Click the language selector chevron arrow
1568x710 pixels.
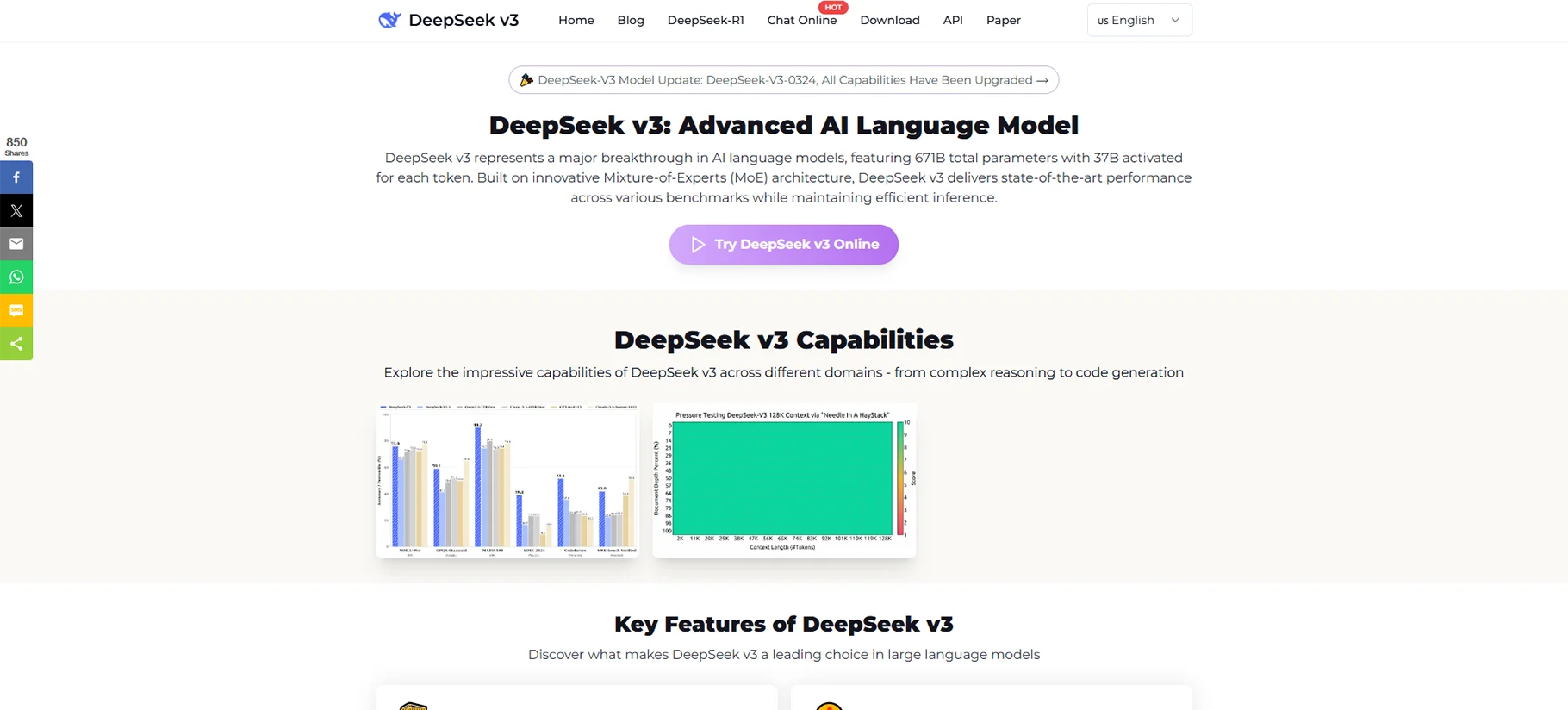1175,20
